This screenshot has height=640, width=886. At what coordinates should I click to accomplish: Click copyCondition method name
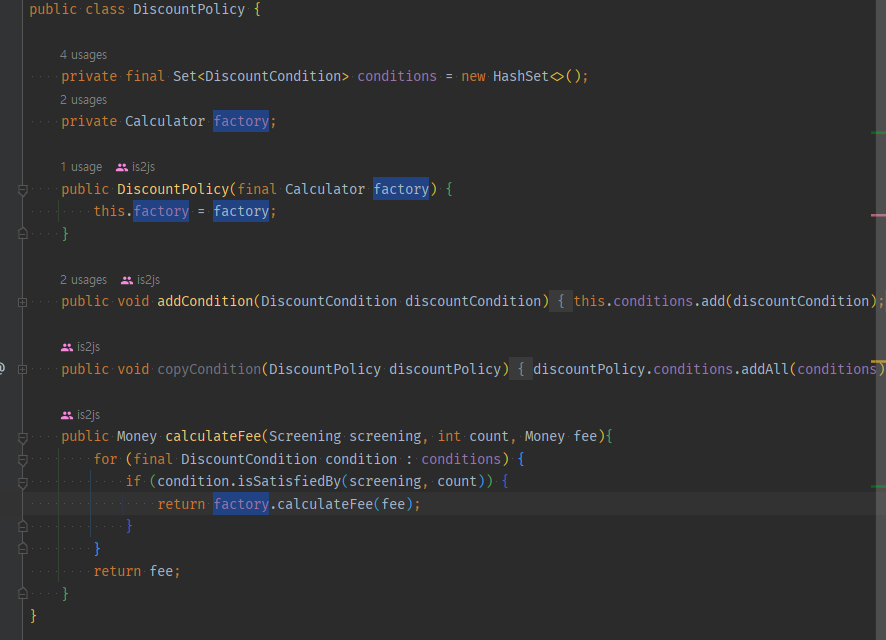pyautogui.click(x=209, y=369)
